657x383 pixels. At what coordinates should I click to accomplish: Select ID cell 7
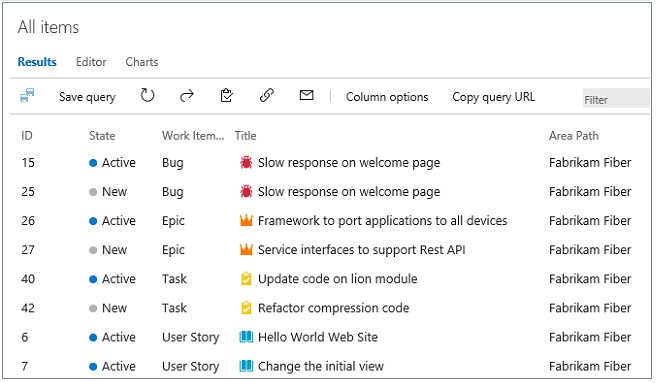(x=25, y=366)
